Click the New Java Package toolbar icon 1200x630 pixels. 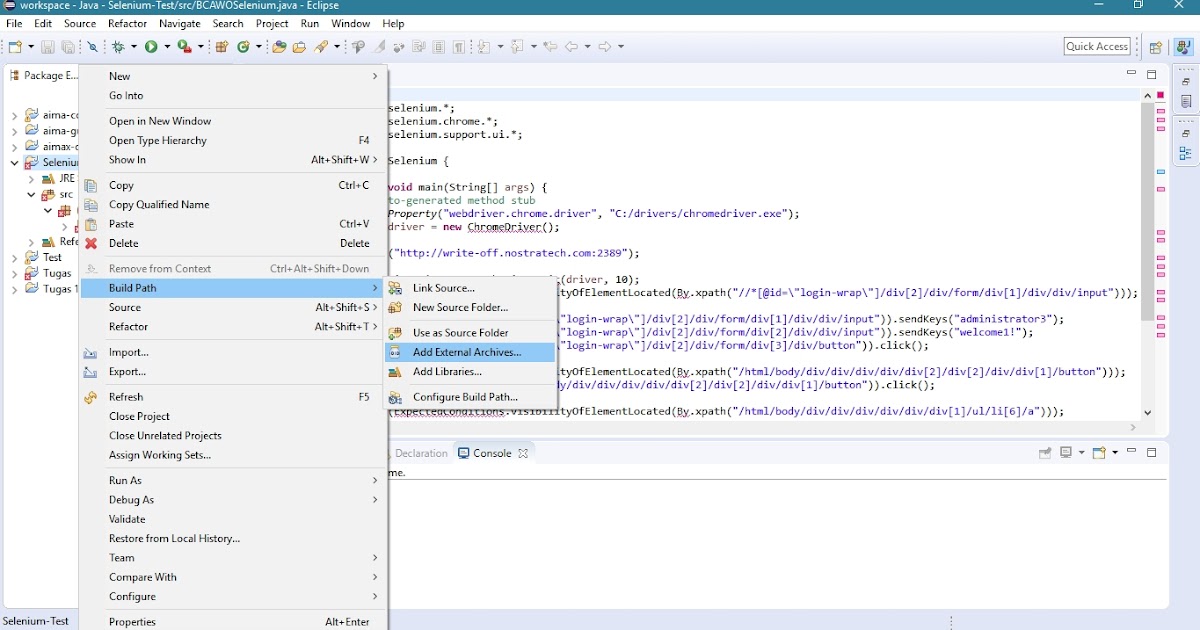click(223, 46)
